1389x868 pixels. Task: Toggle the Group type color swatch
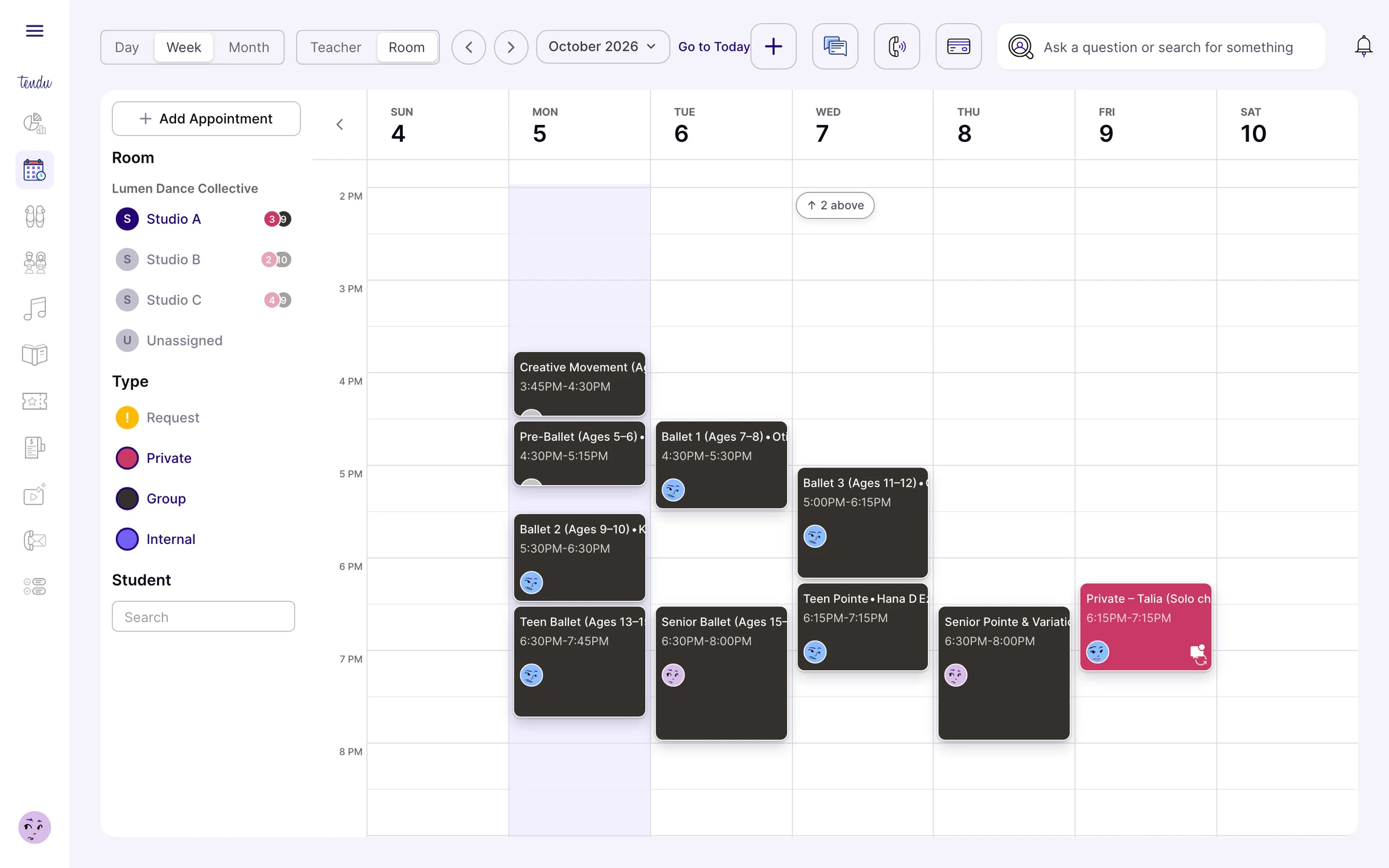127,499
